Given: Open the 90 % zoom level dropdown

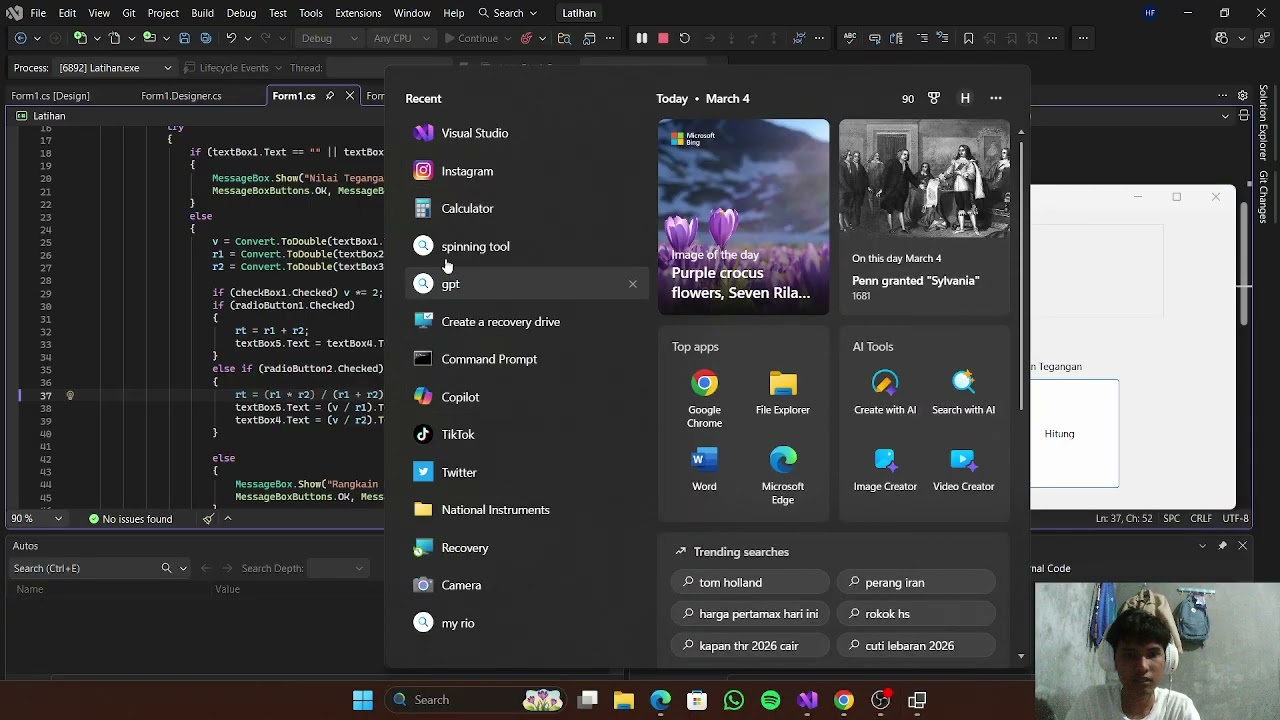Looking at the screenshot, I should (x=36, y=519).
